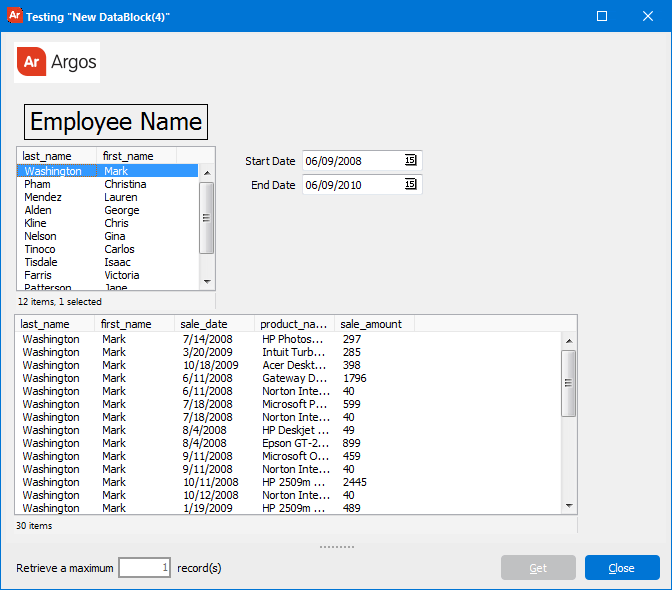The width and height of the screenshot is (672, 590).
Task: Open Start Date calendar picker icon
Action: 410,160
